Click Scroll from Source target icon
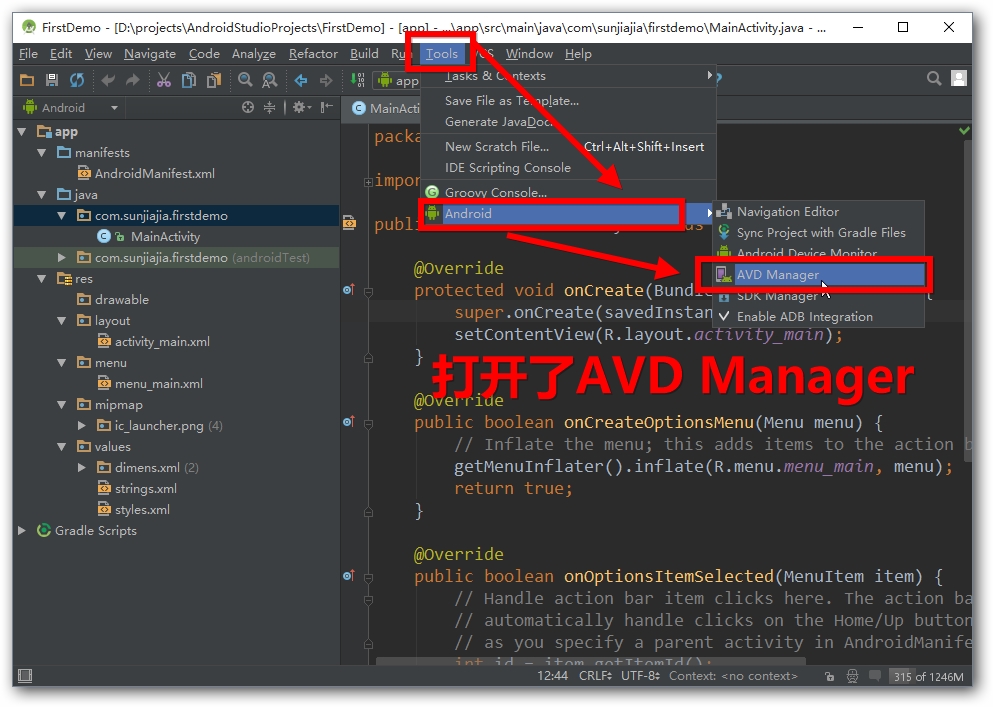Screen dimensions: 993x707 [x=248, y=108]
